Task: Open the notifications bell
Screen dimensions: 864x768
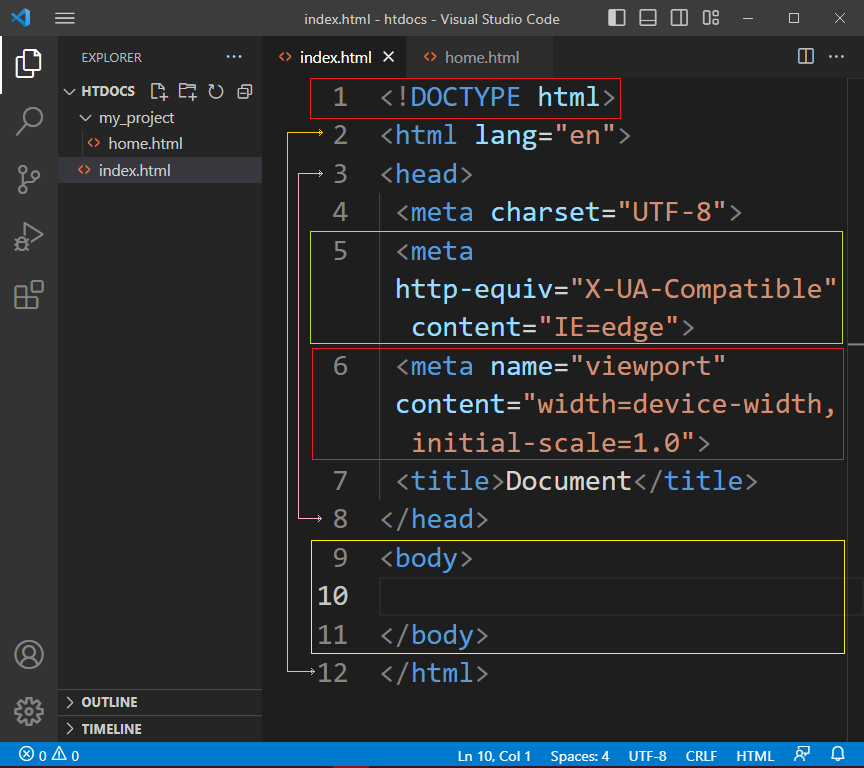Action: [838, 756]
